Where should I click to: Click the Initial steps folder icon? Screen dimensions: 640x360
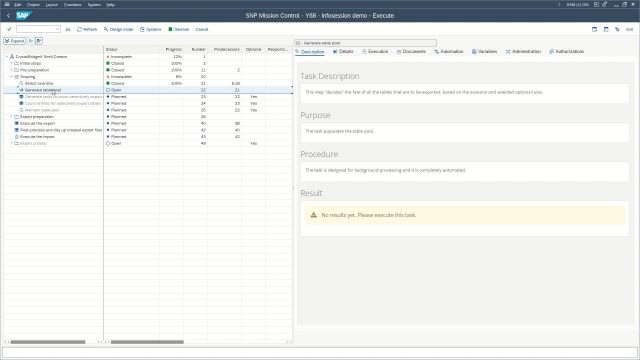pyautogui.click(x=17, y=63)
